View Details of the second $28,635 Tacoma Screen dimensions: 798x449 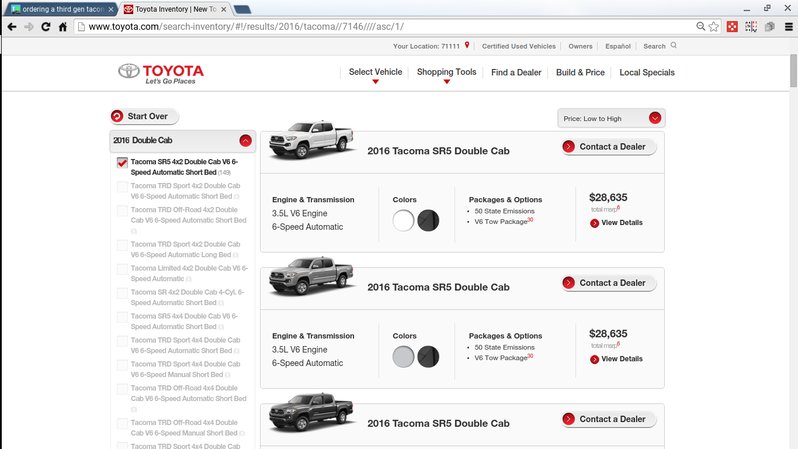tap(616, 359)
